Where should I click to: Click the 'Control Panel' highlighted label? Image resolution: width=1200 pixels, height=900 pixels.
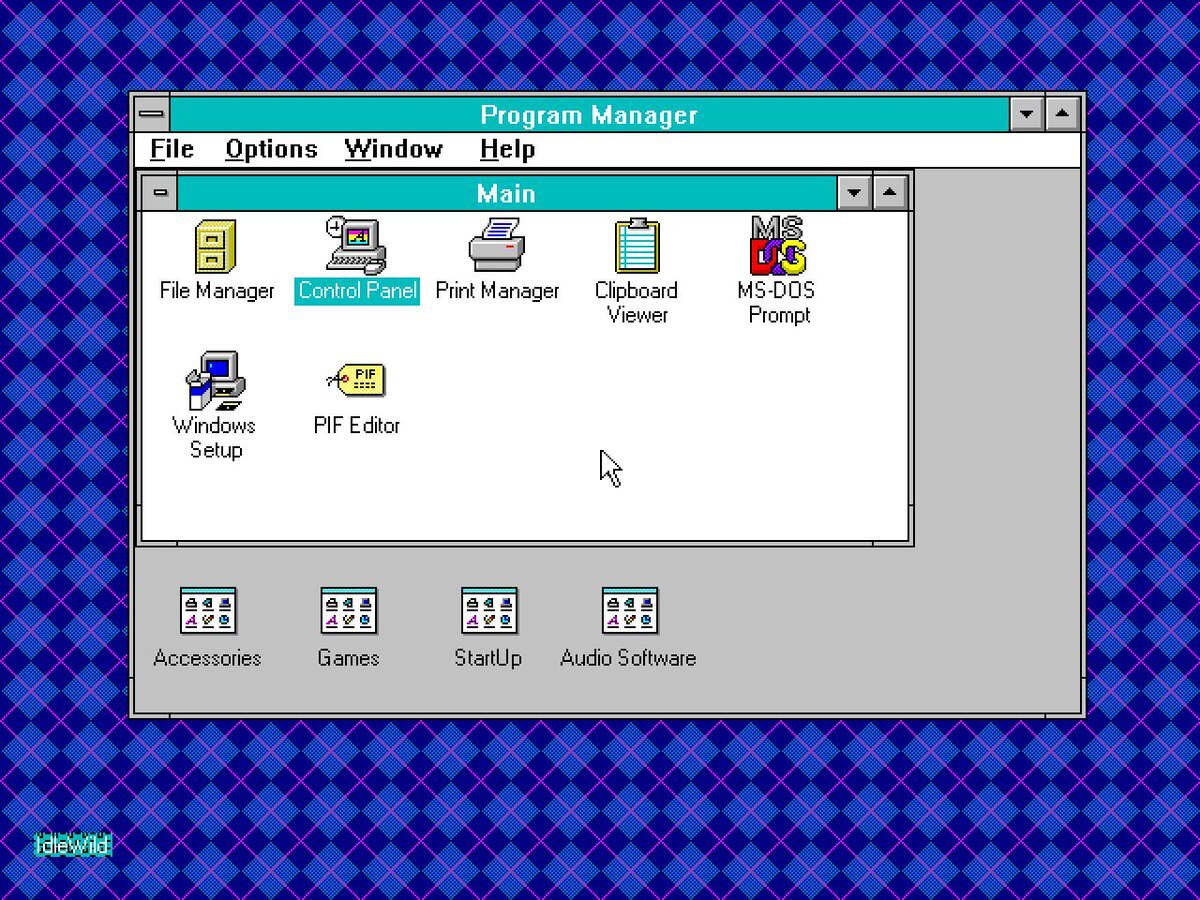(x=357, y=291)
